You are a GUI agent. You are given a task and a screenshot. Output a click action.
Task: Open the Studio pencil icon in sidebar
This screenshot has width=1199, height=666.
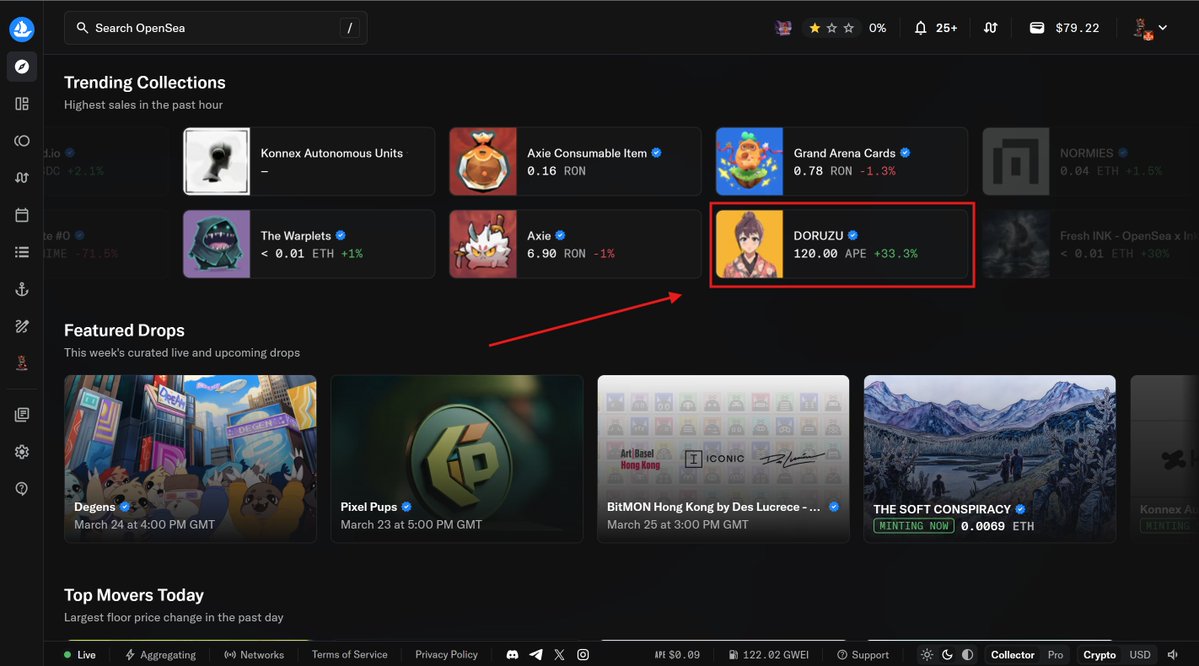click(21, 327)
